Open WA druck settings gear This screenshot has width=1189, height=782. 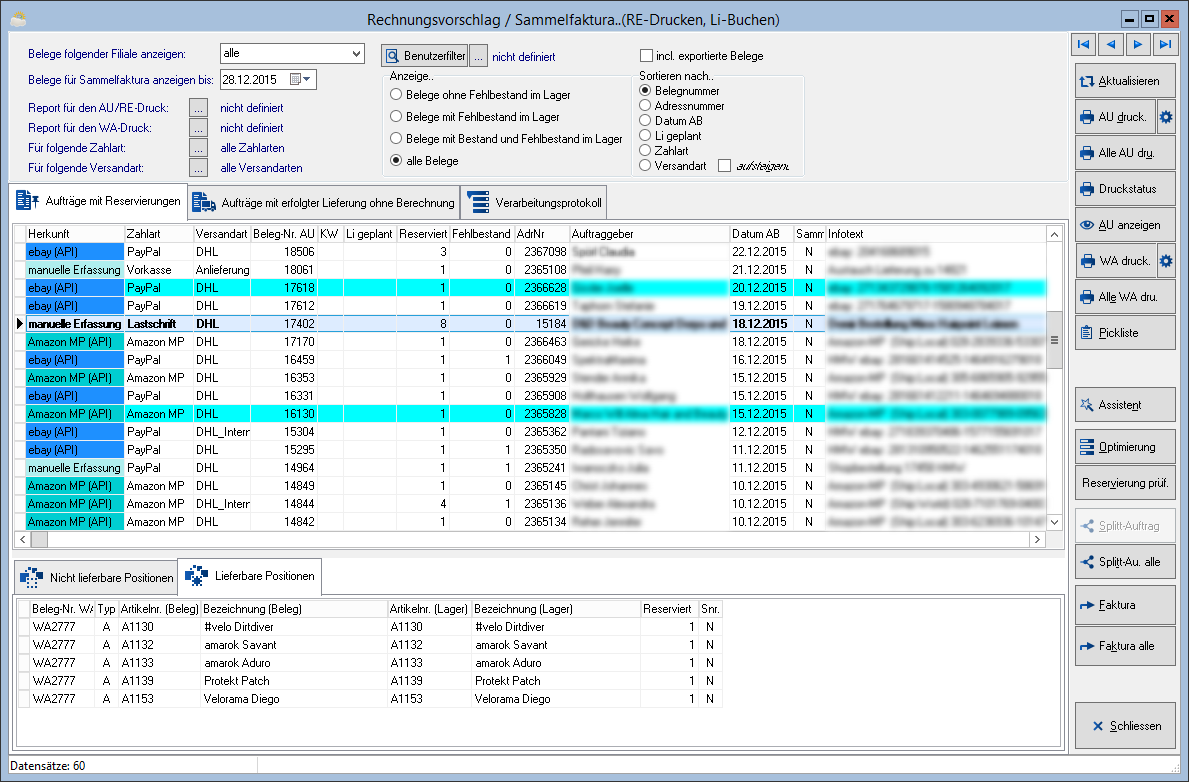pos(1166,261)
